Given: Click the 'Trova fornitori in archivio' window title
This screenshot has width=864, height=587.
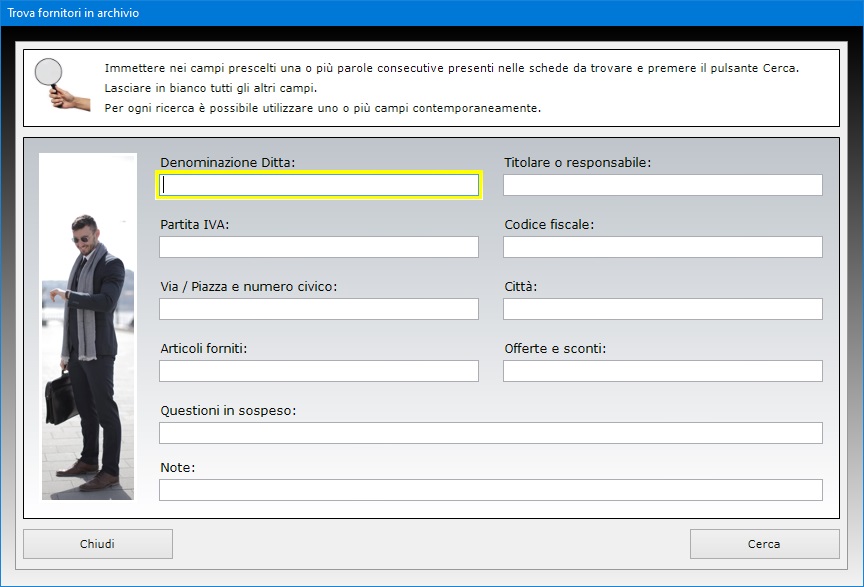Looking at the screenshot, I should coord(73,13).
